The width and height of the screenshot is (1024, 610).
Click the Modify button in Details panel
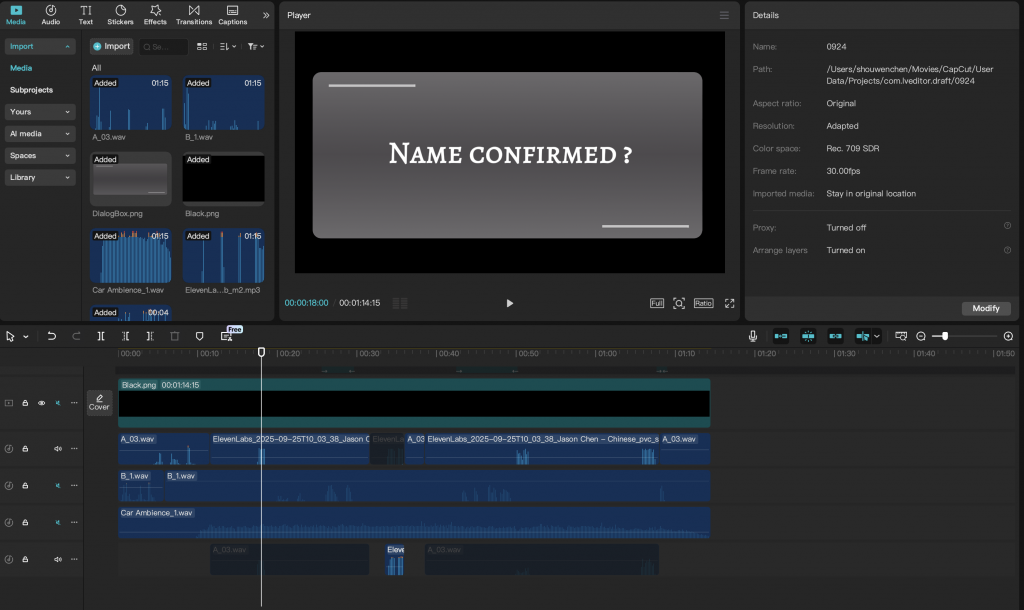point(985,308)
